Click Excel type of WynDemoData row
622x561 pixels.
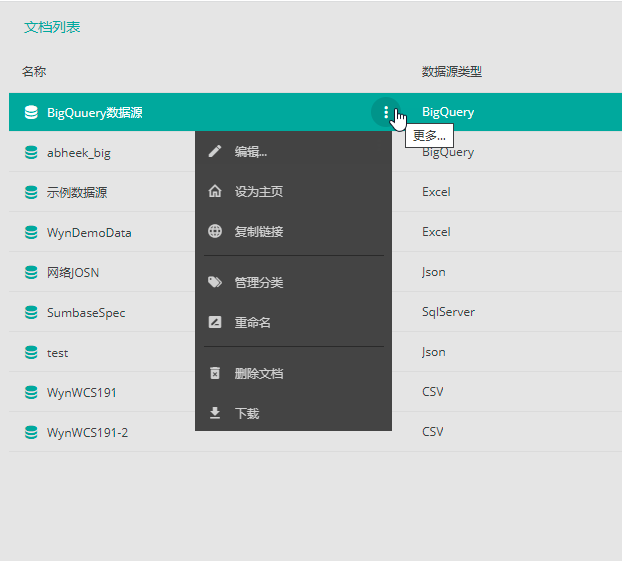pyautogui.click(x=436, y=232)
